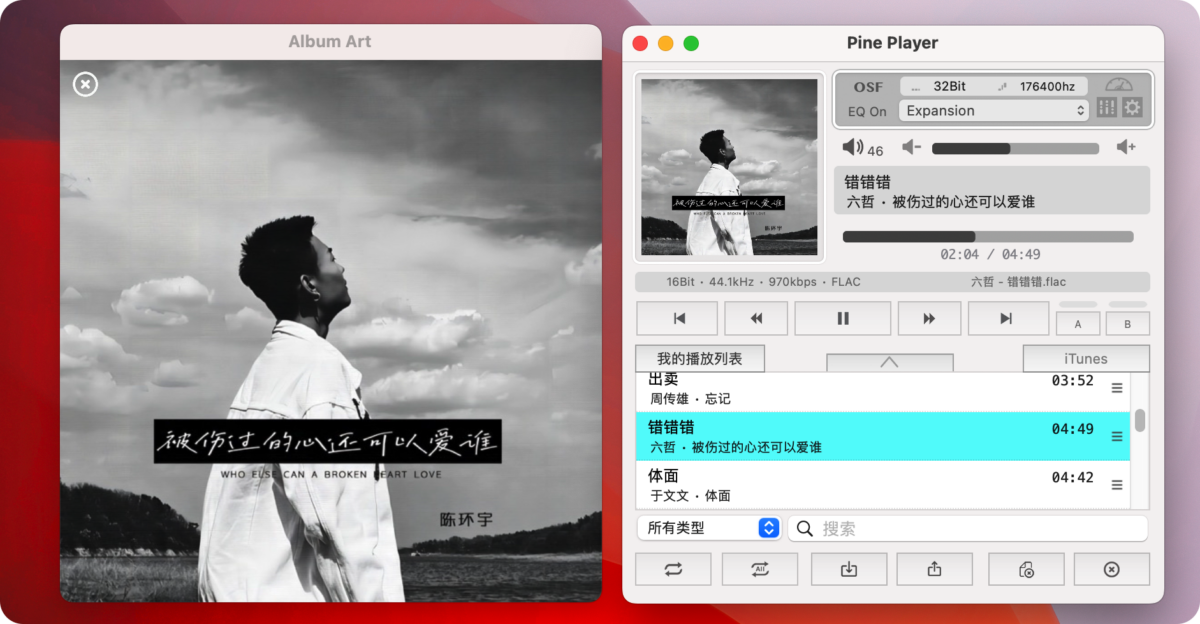Image resolution: width=1200 pixels, height=624 pixels.
Task: Click the 周传雄 · 忘记 artist line
Action: 690,399
